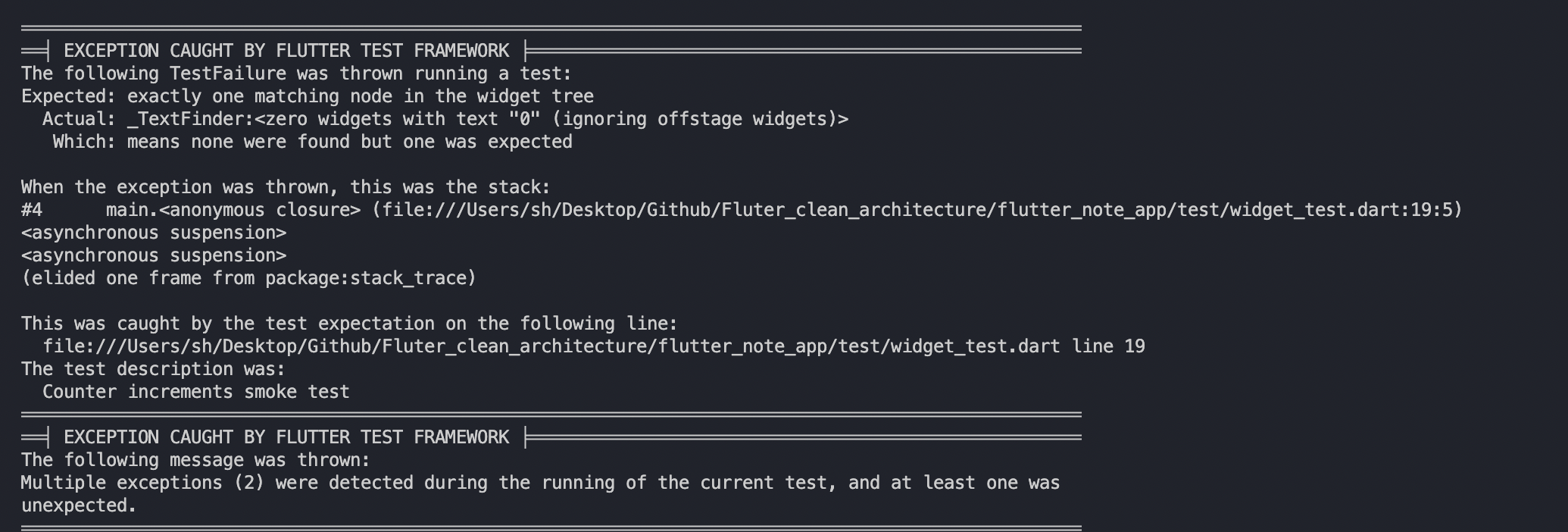Click the top EXCEPTION CAUGHT BY FLUTTER header

[x=286, y=51]
